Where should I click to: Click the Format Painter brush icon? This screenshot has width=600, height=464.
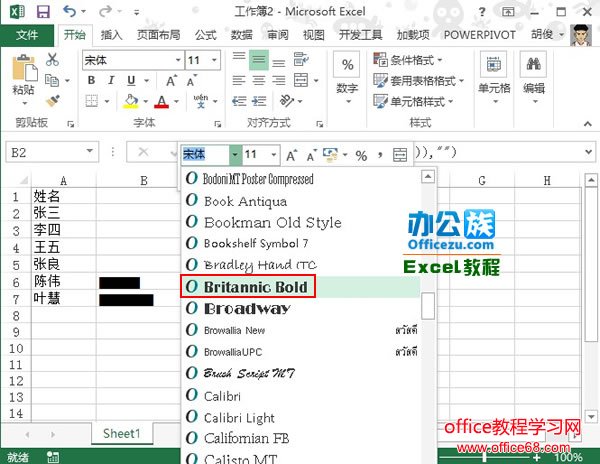coord(52,101)
